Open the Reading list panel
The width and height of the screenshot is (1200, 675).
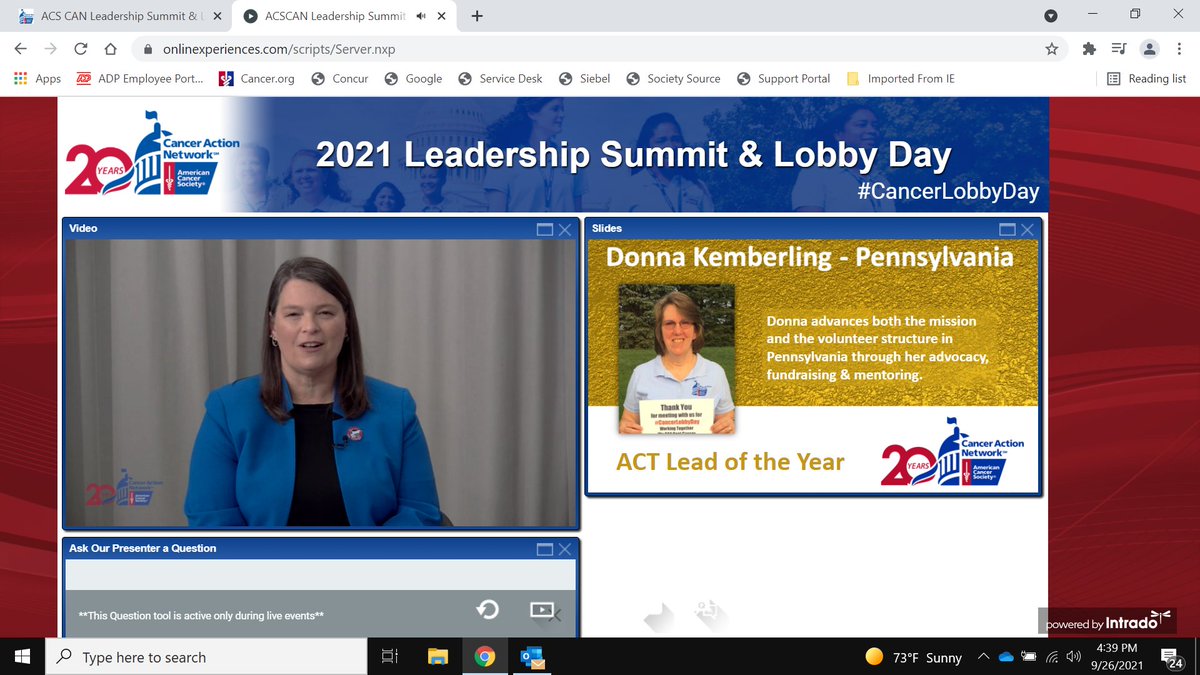[x=1146, y=78]
